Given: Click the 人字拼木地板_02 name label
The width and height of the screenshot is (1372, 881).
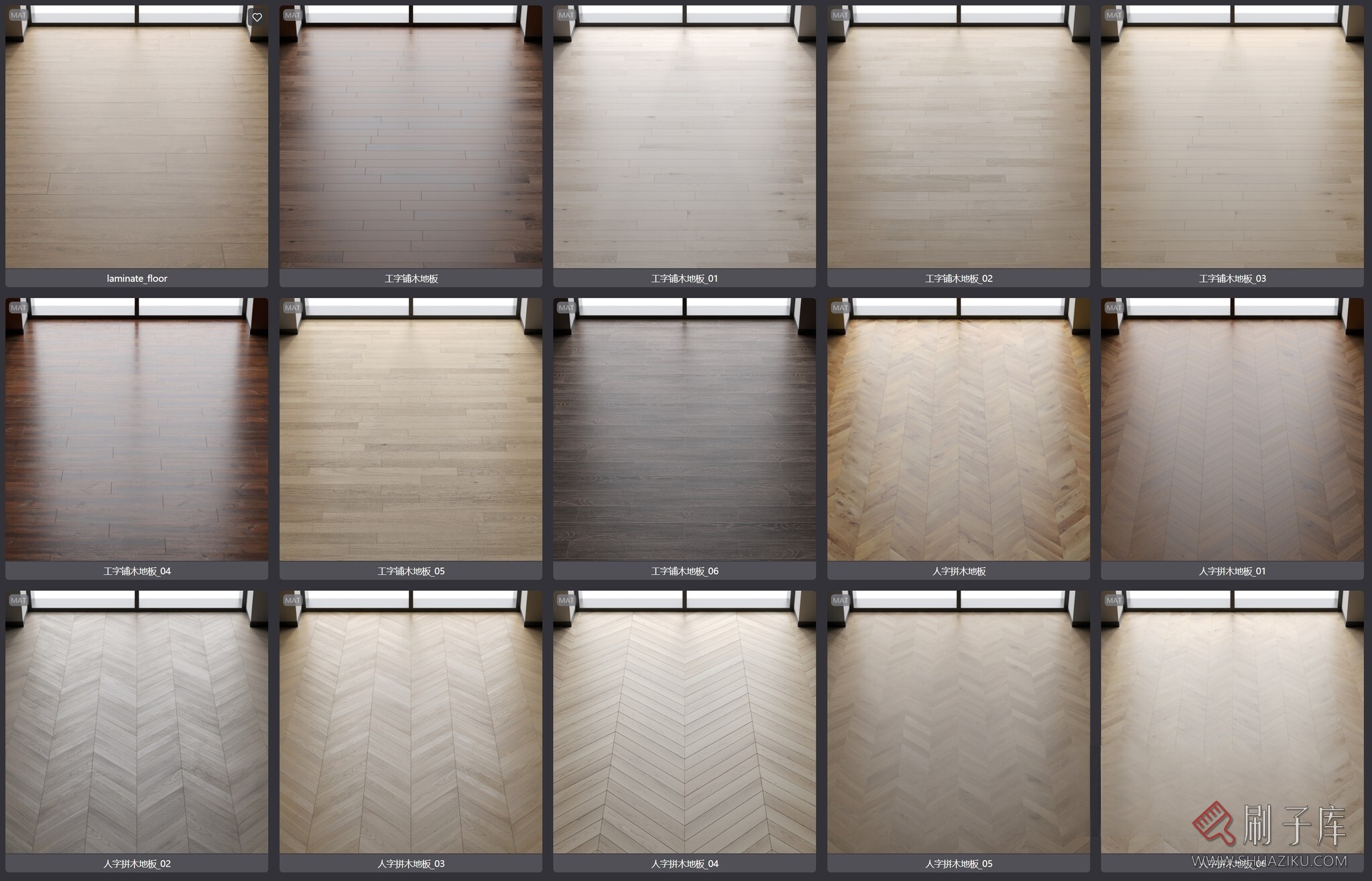Looking at the screenshot, I should click(137, 864).
